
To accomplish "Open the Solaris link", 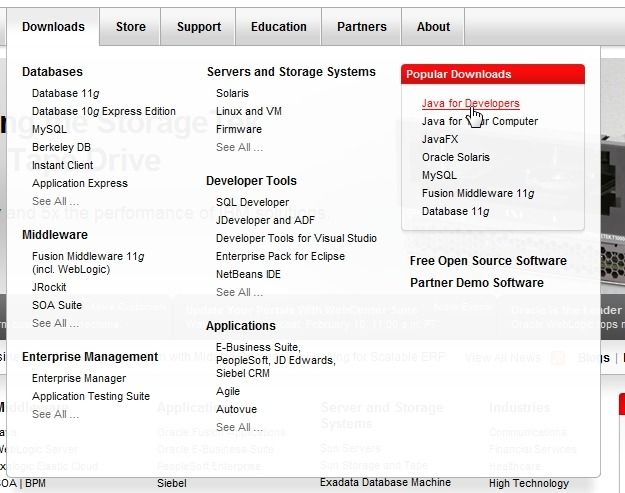I will coord(232,93).
